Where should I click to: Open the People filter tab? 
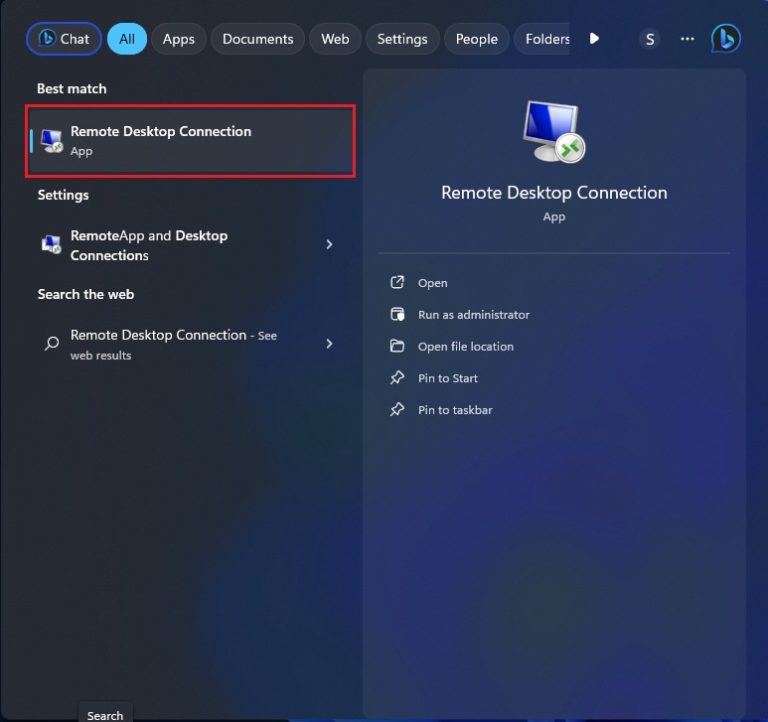[476, 39]
